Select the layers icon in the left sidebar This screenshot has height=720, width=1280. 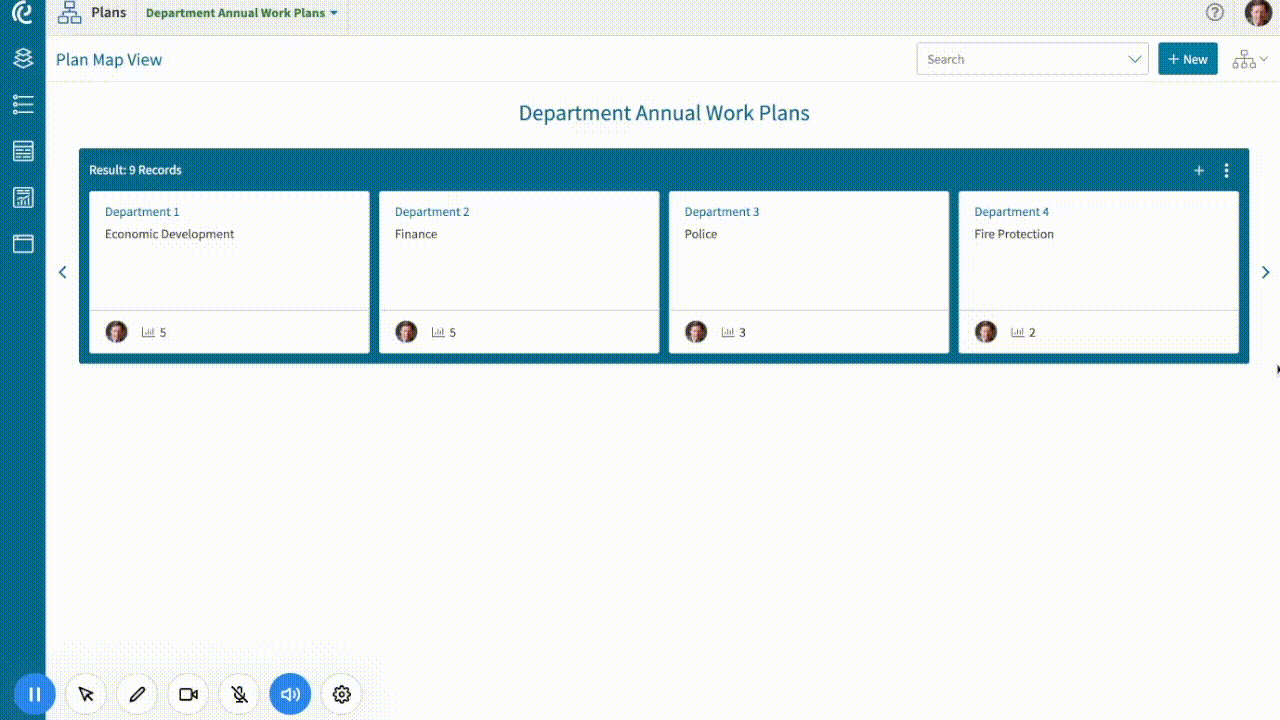pyautogui.click(x=22, y=58)
